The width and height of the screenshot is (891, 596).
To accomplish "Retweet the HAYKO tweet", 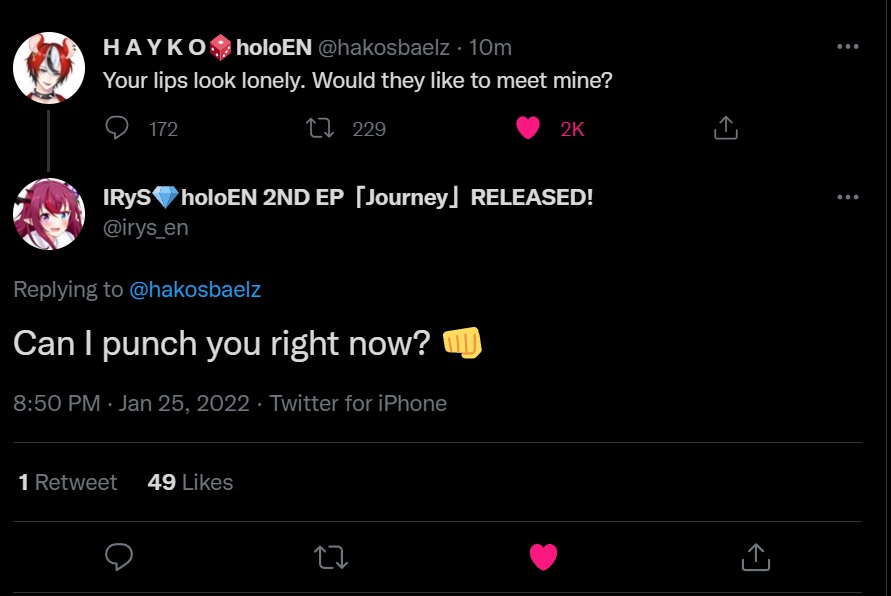I will click(321, 128).
